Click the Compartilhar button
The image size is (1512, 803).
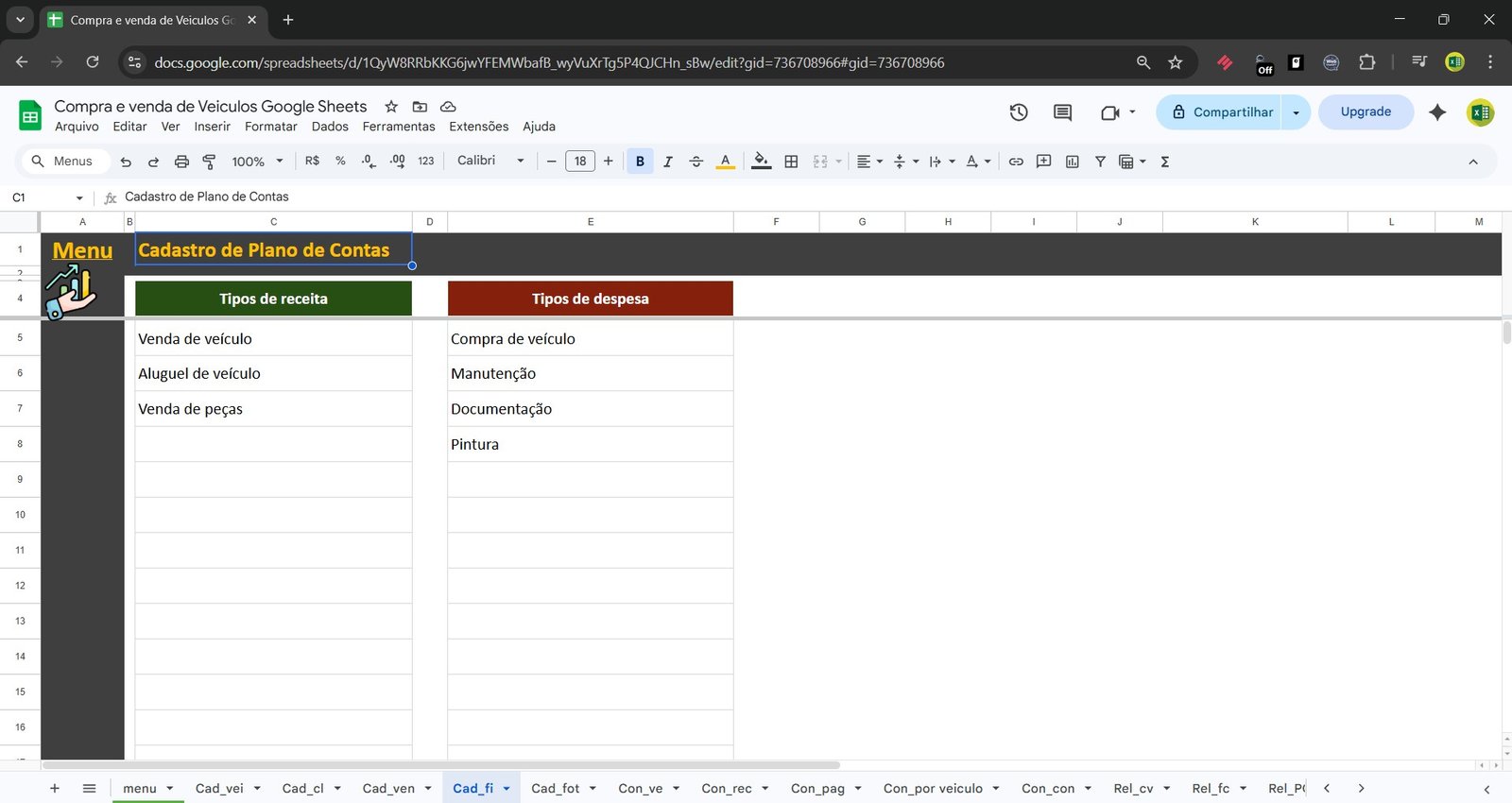(x=1221, y=112)
